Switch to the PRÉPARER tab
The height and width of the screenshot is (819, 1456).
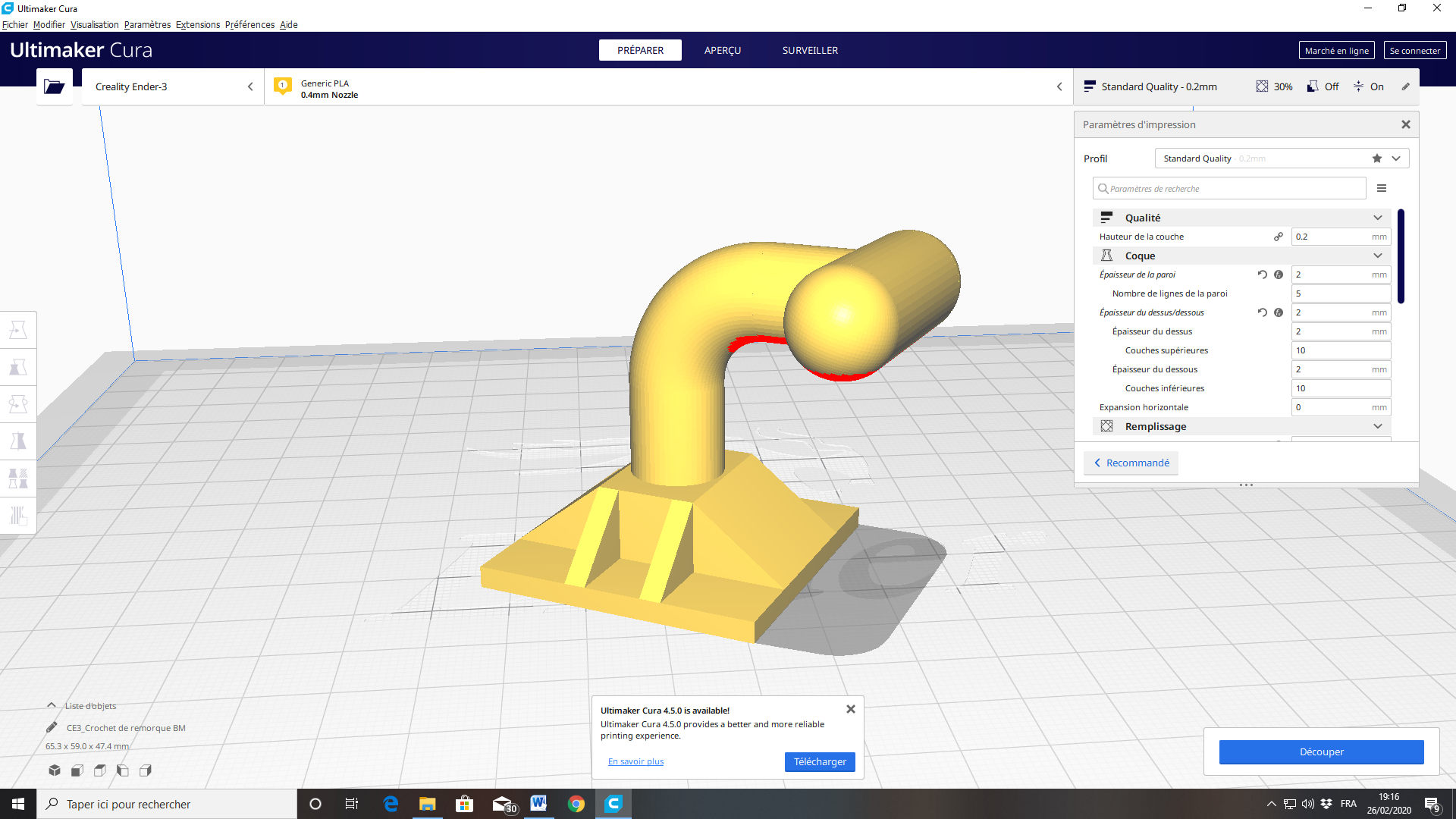pos(640,50)
